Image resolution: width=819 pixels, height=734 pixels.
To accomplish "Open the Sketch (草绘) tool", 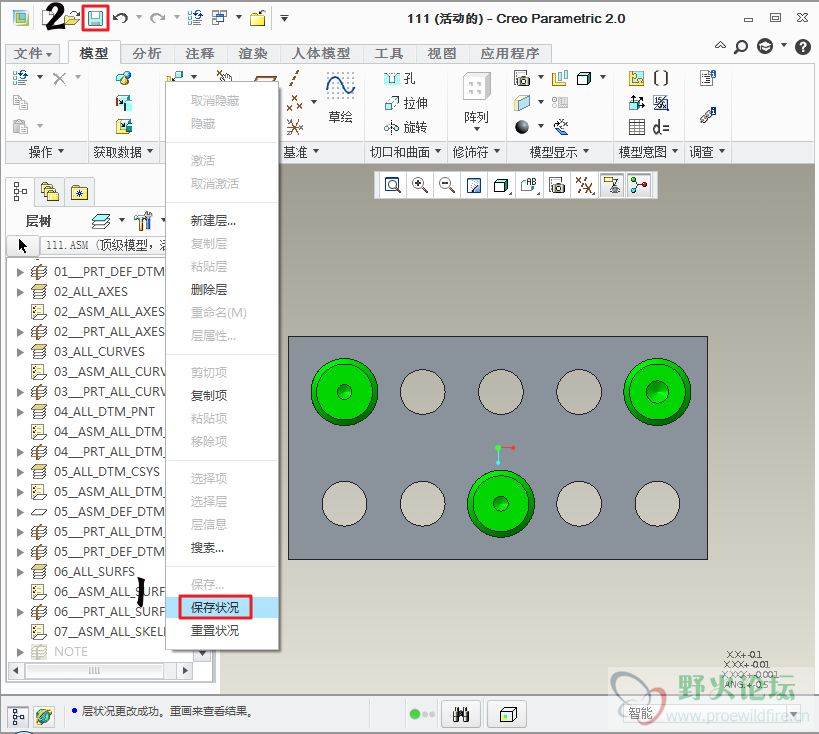I will tap(341, 98).
